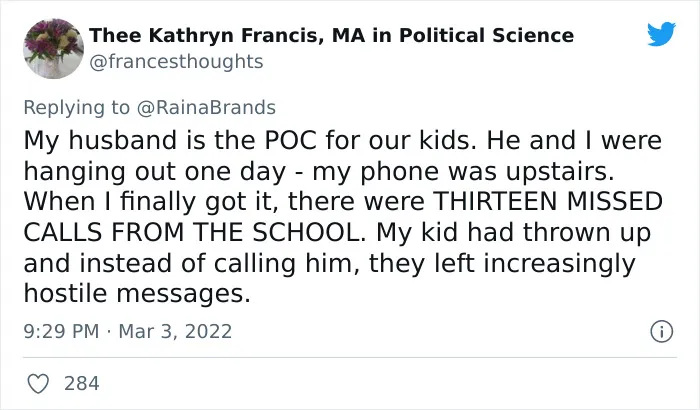Open the circled info icon
Image resolution: width=700 pixels, height=410 pixels.
pos(662,332)
